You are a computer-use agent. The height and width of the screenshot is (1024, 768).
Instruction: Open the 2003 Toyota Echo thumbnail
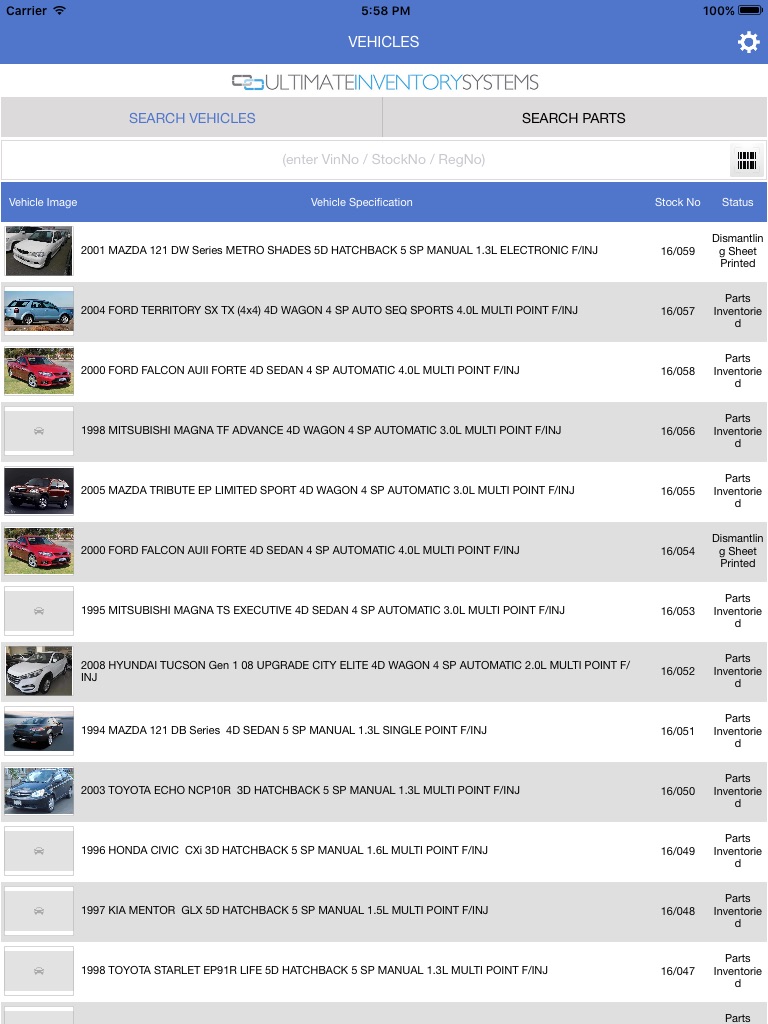(x=39, y=792)
